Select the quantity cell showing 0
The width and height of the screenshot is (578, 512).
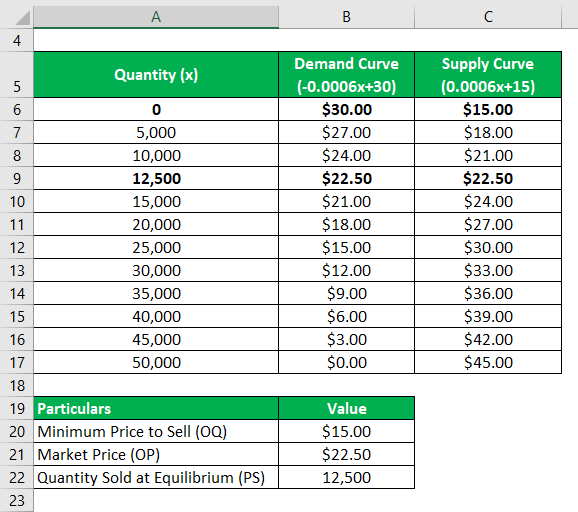156,109
